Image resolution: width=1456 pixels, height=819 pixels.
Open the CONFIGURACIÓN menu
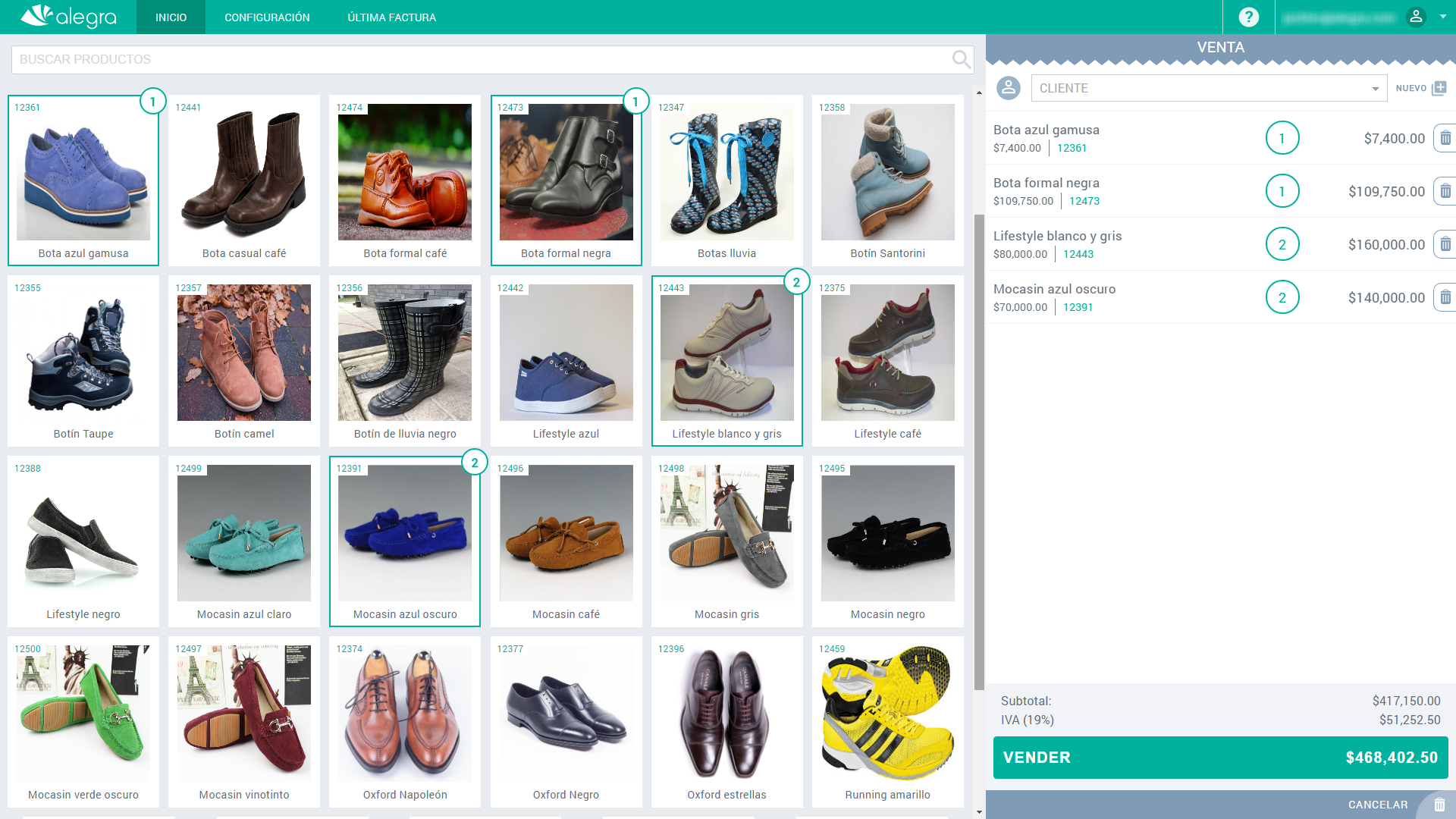pos(267,17)
